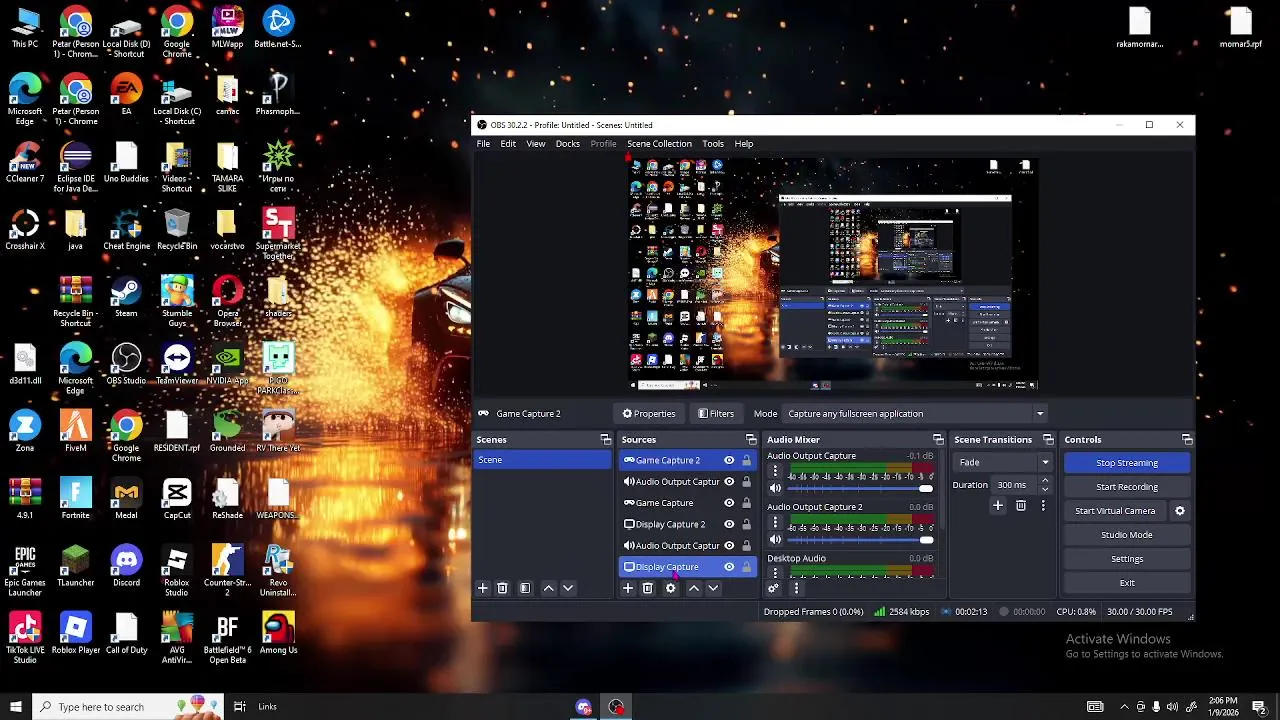
Task: Open the Docks menu
Action: [568, 144]
